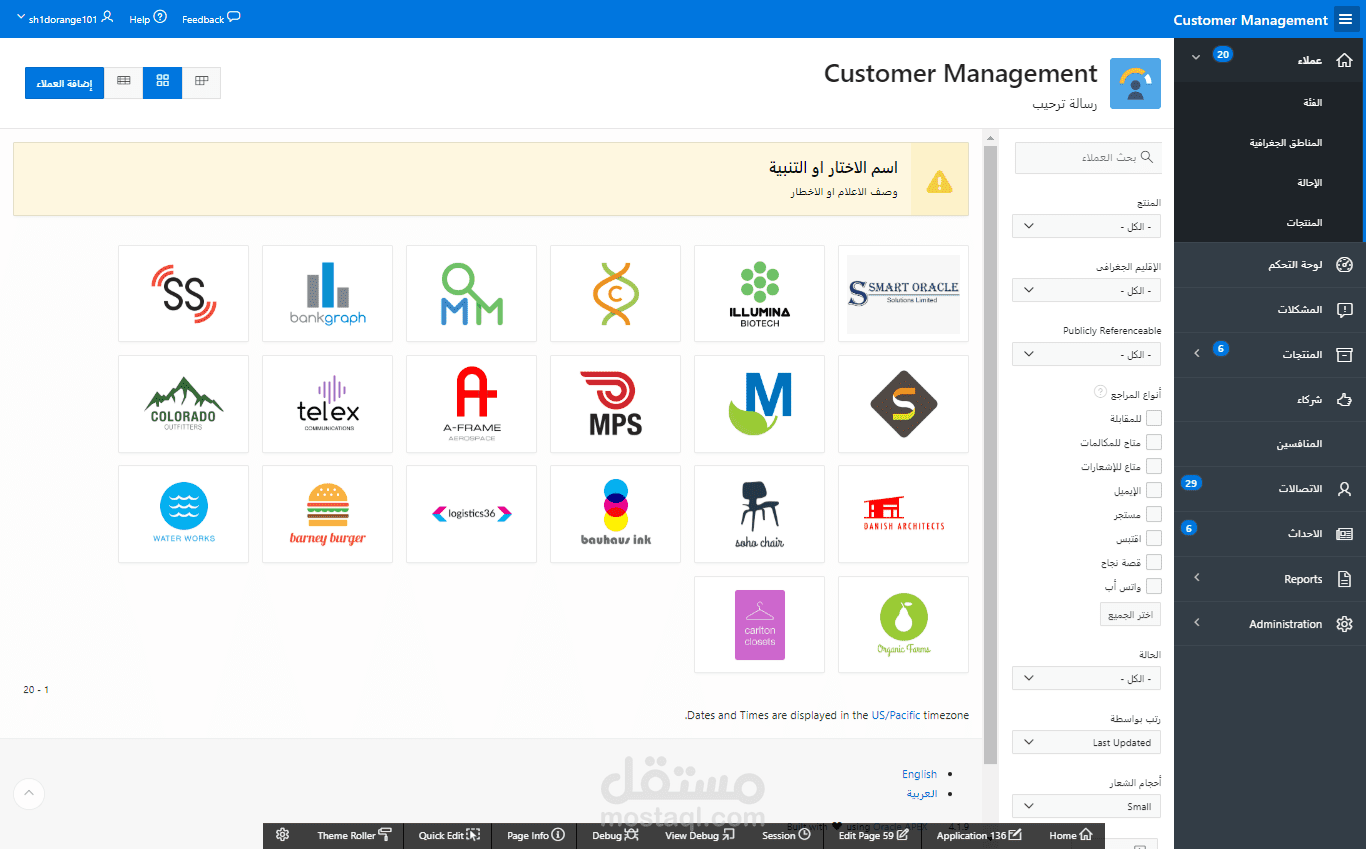The width and height of the screenshot is (1366, 849).
Task: Switch to the report table view icon
Action: [x=124, y=83]
